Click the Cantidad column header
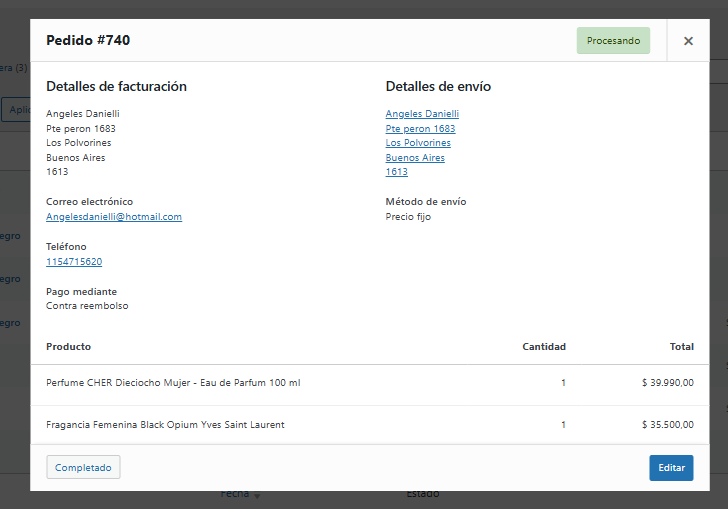The height and width of the screenshot is (509, 728). [544, 347]
